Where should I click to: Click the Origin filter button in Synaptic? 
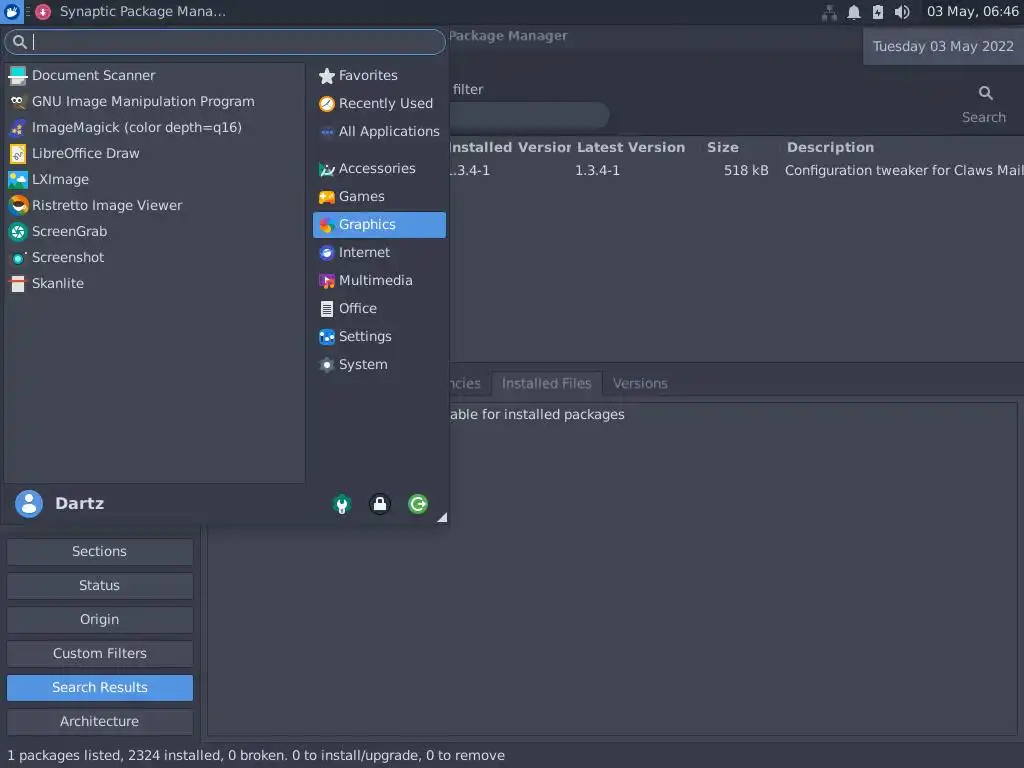pos(100,620)
